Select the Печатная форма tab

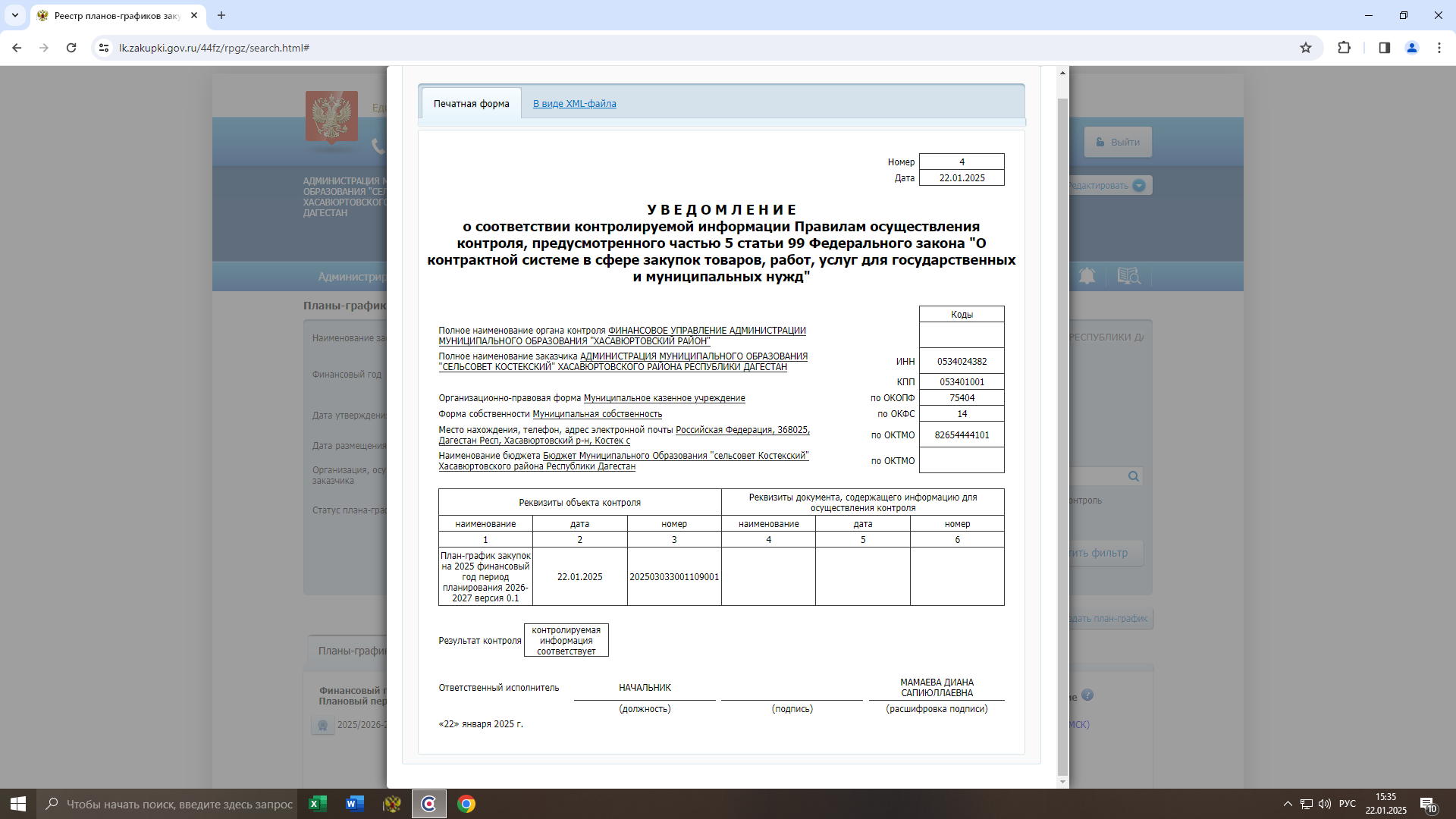coord(471,104)
